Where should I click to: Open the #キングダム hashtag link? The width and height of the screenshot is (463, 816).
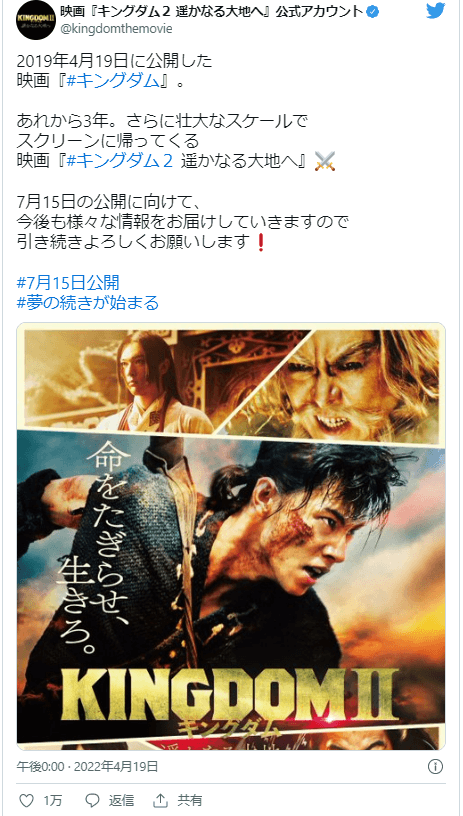coord(113,82)
